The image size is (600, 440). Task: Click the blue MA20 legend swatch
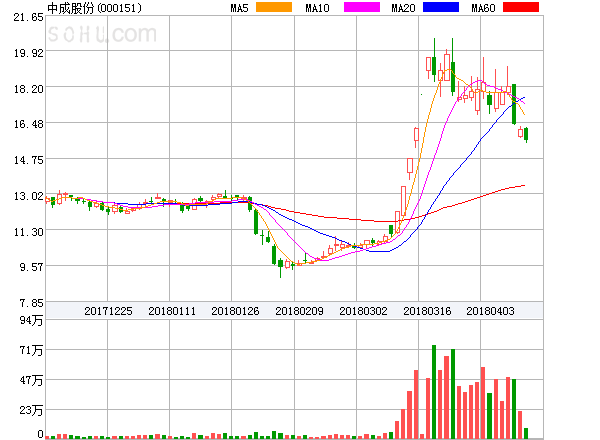[441, 7]
